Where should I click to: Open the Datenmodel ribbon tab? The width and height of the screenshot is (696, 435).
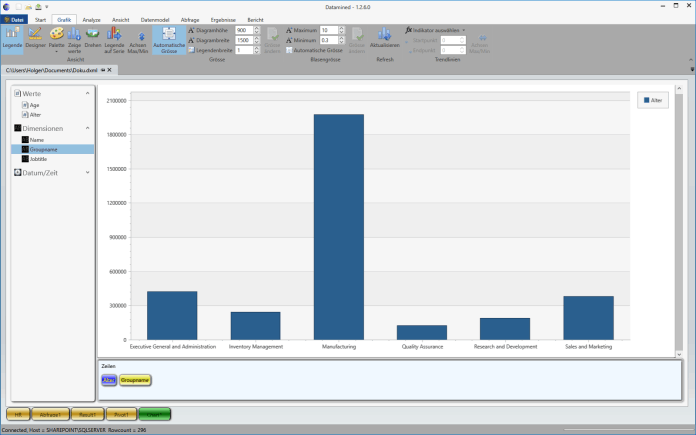coord(155,19)
